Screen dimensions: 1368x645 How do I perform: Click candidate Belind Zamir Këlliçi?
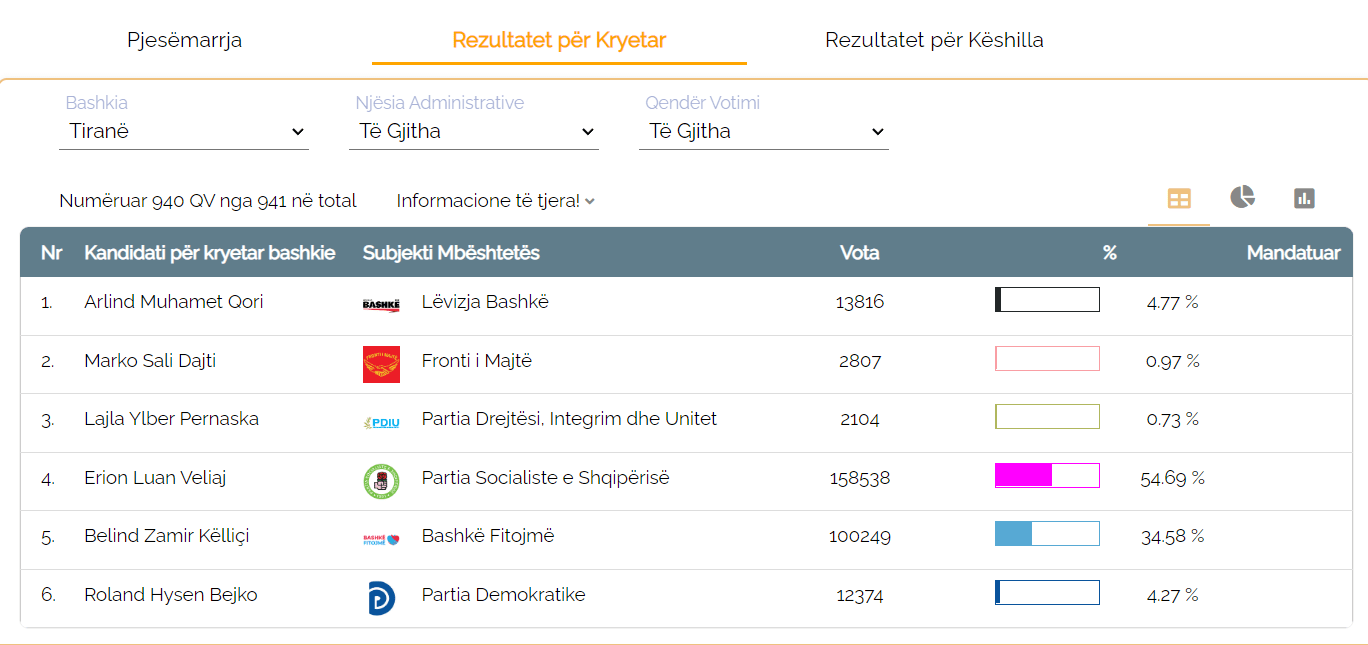tap(167, 536)
